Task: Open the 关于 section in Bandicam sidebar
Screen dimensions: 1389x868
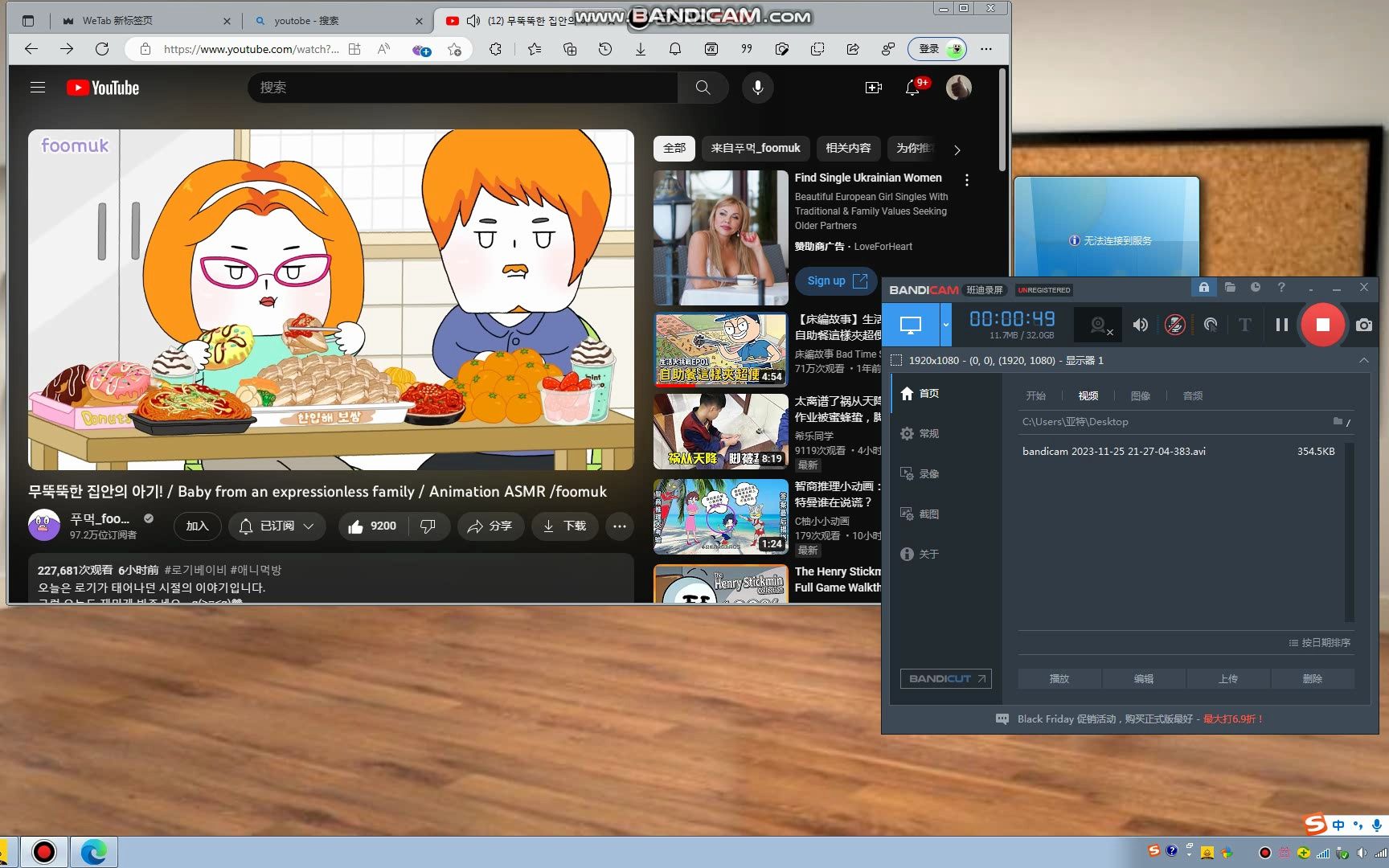Action: [x=920, y=554]
